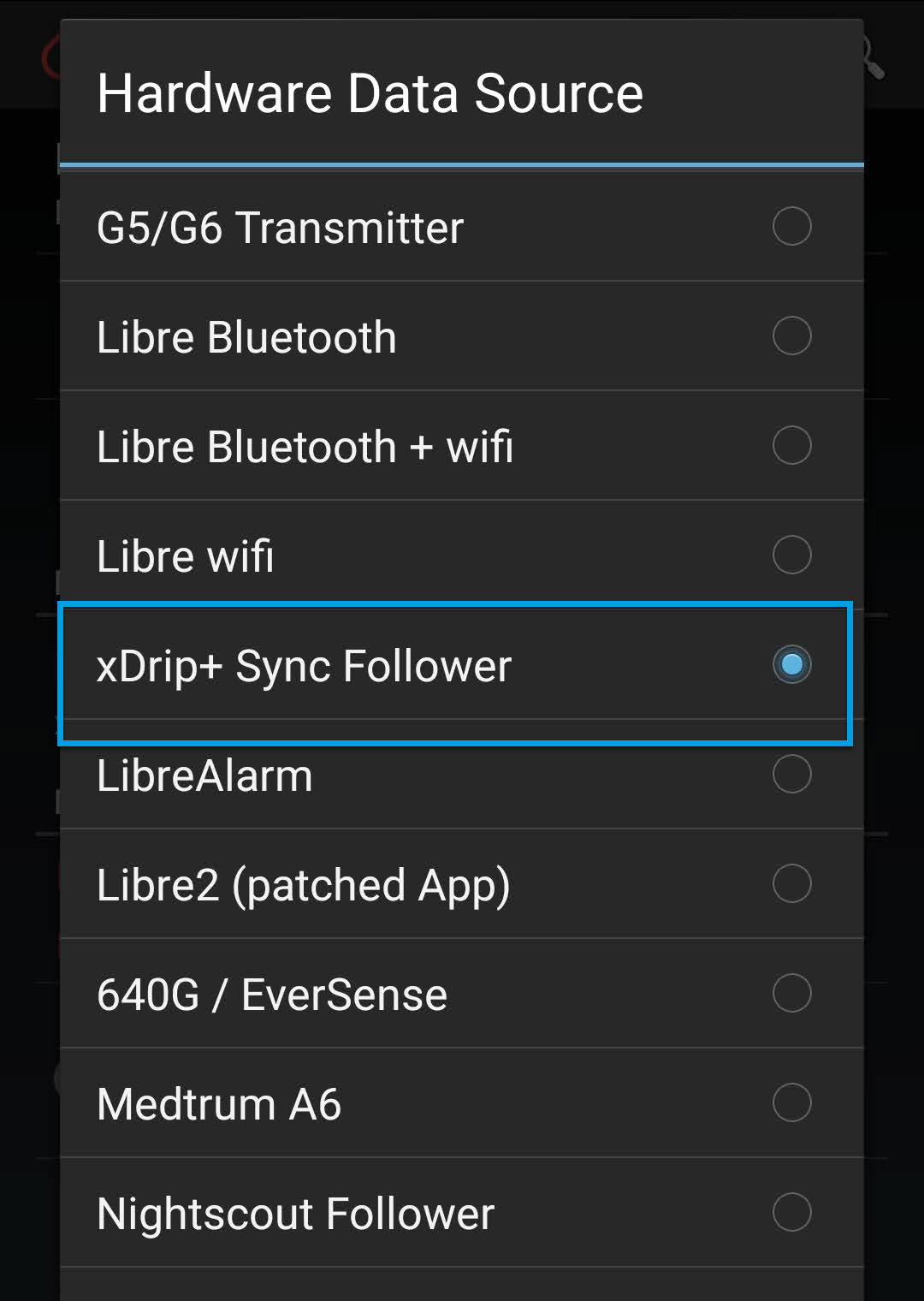
Task: Choose Libre2 (patched App) as data source
Action: point(791,883)
